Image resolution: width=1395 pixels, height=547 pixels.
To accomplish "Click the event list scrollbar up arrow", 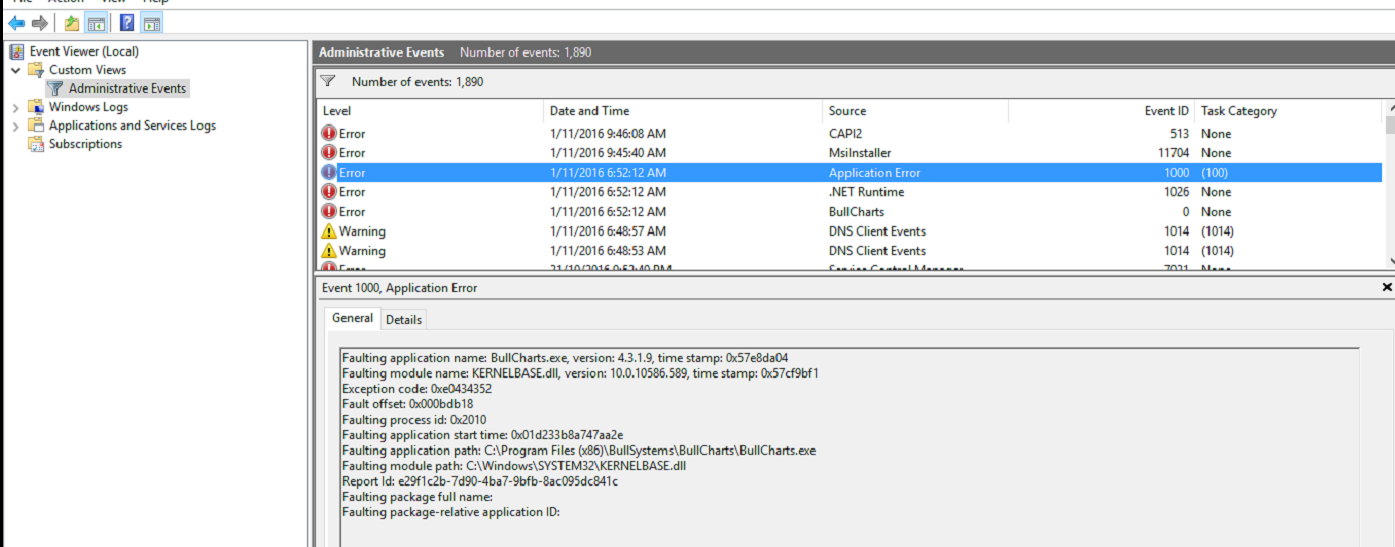I will tap(1389, 108).
